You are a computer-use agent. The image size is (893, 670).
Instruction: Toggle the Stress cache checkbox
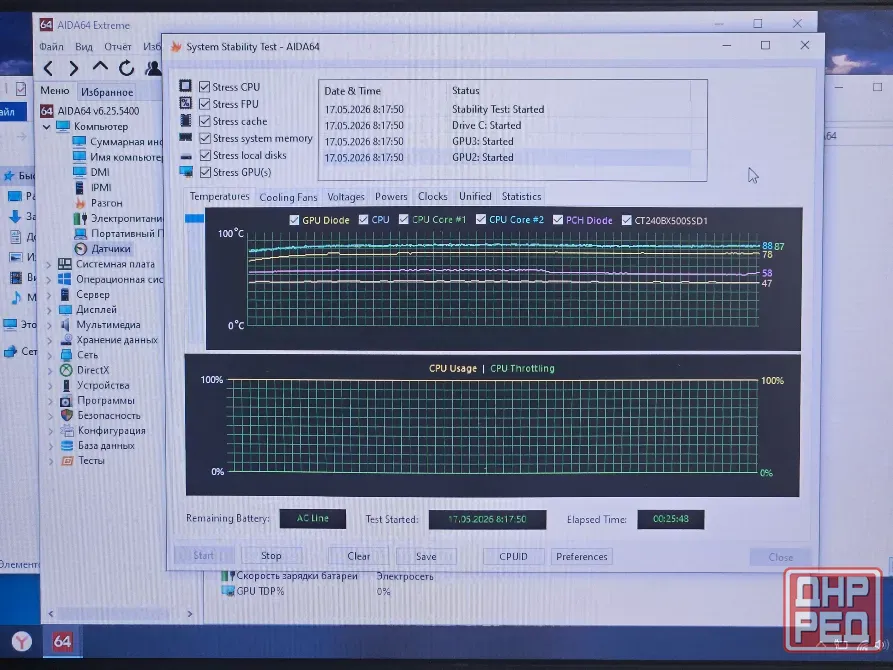pos(204,121)
